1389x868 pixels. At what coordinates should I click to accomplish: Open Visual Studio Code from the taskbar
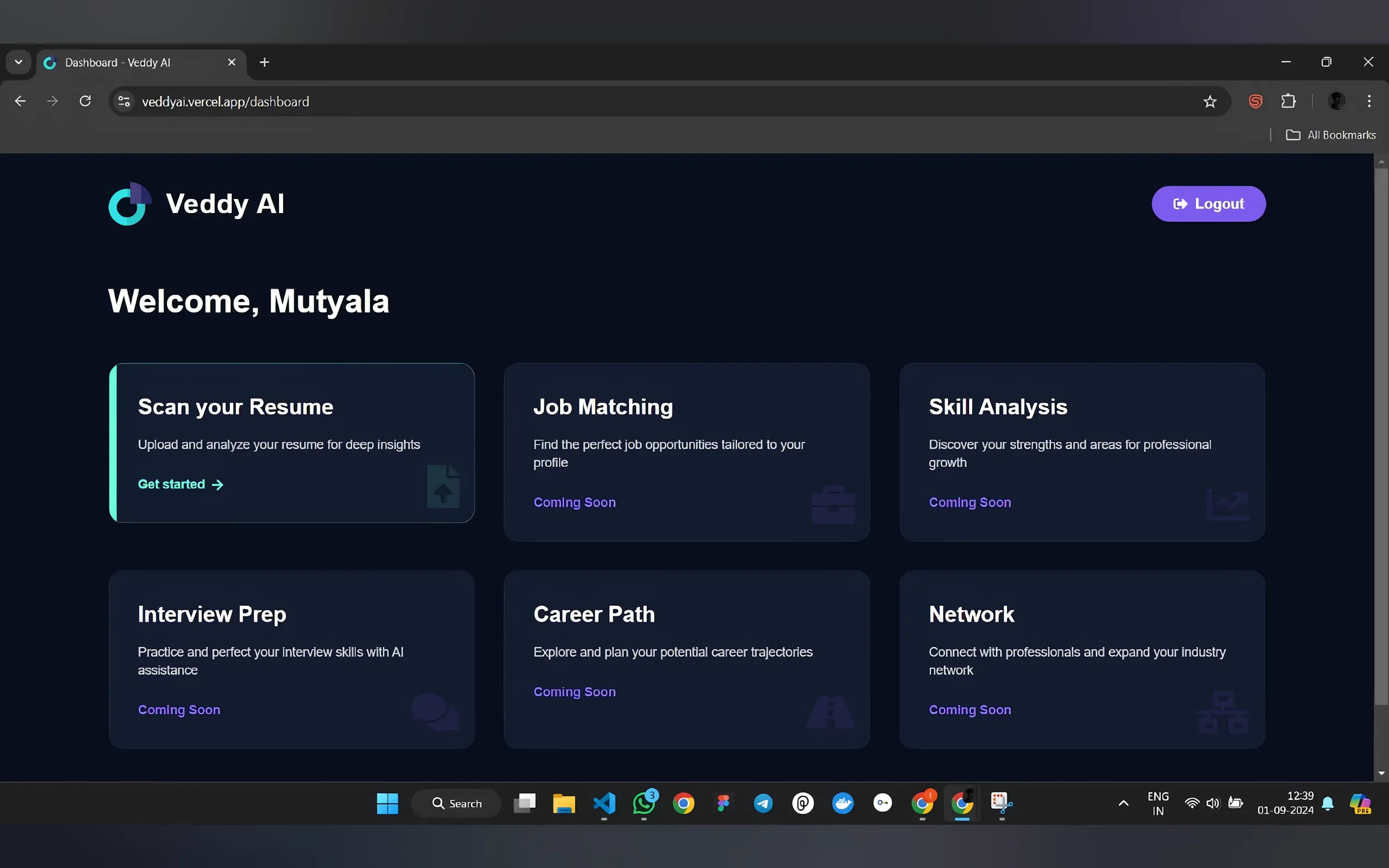[x=604, y=803]
